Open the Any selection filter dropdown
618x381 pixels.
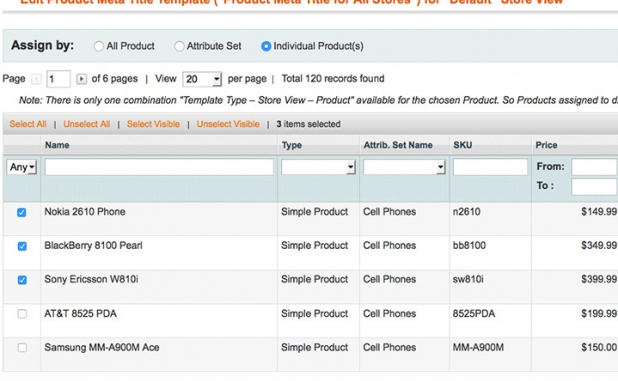(22, 167)
